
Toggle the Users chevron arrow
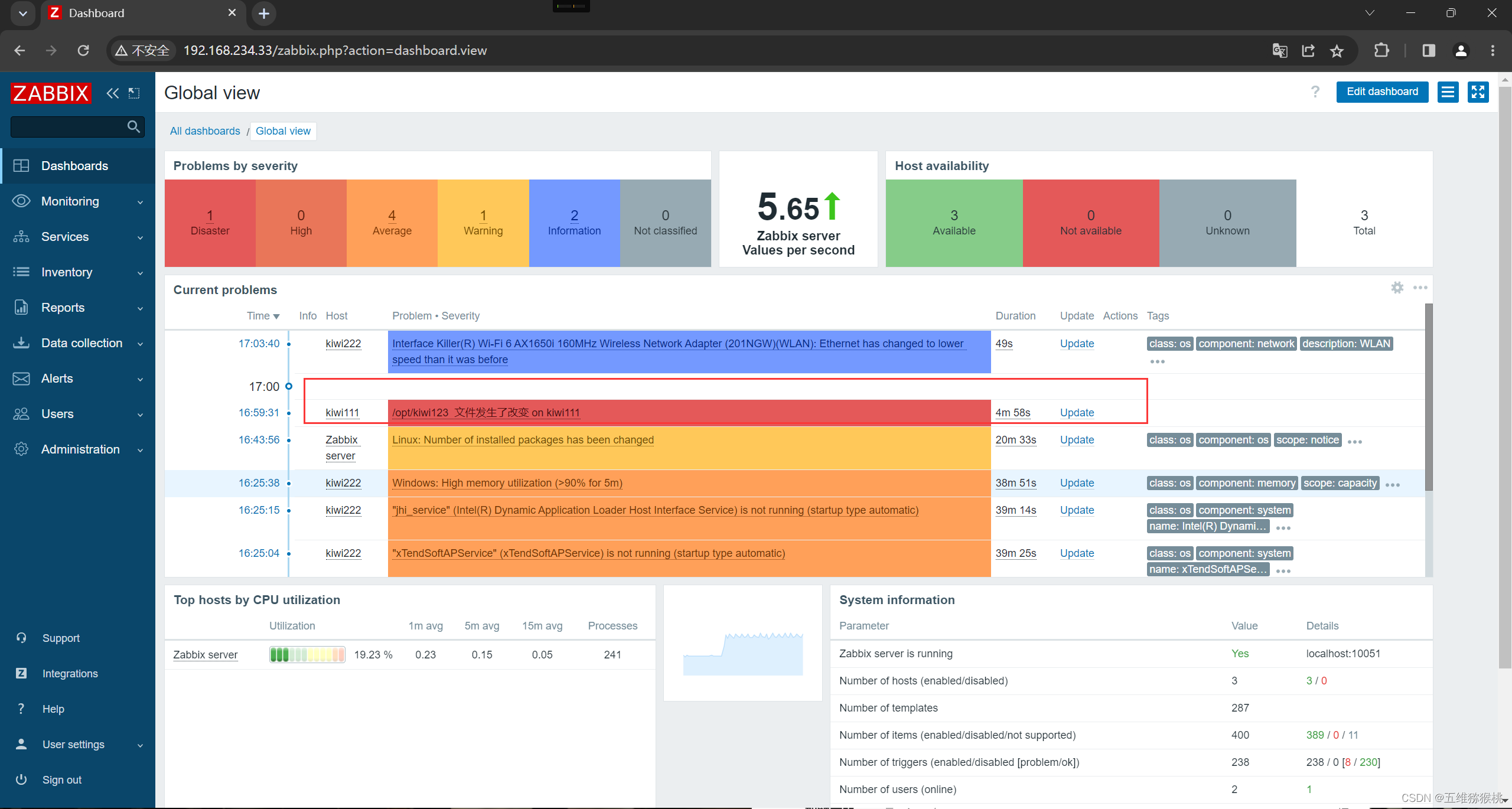pyautogui.click(x=141, y=415)
